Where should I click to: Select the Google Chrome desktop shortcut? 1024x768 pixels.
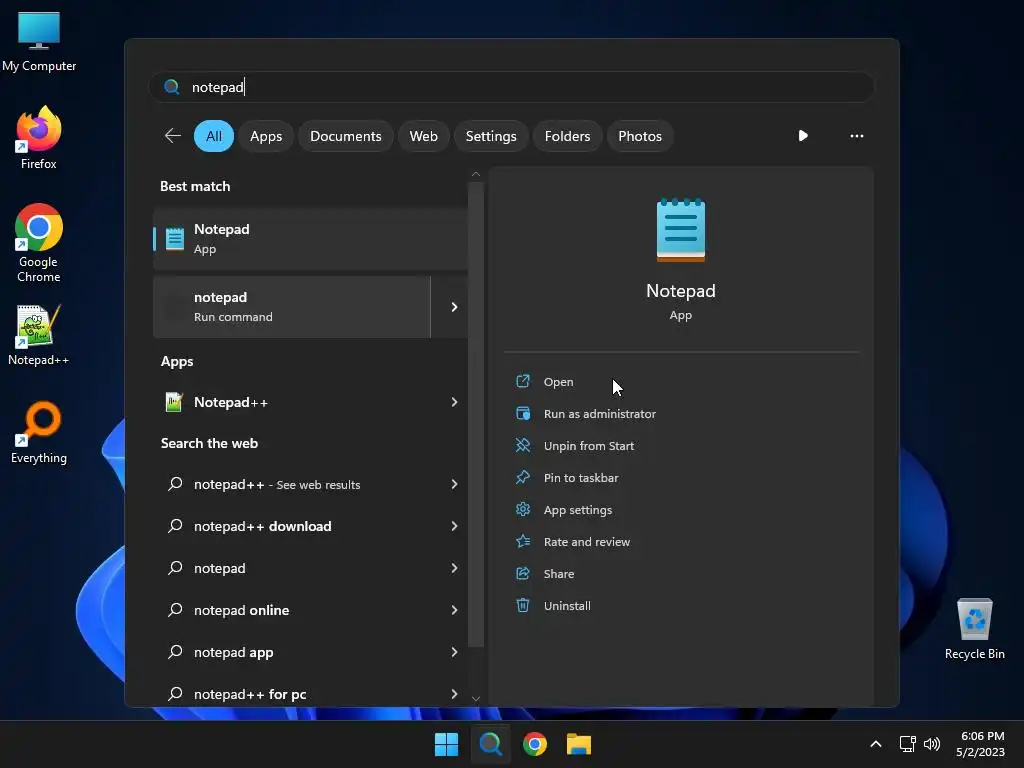(39, 243)
